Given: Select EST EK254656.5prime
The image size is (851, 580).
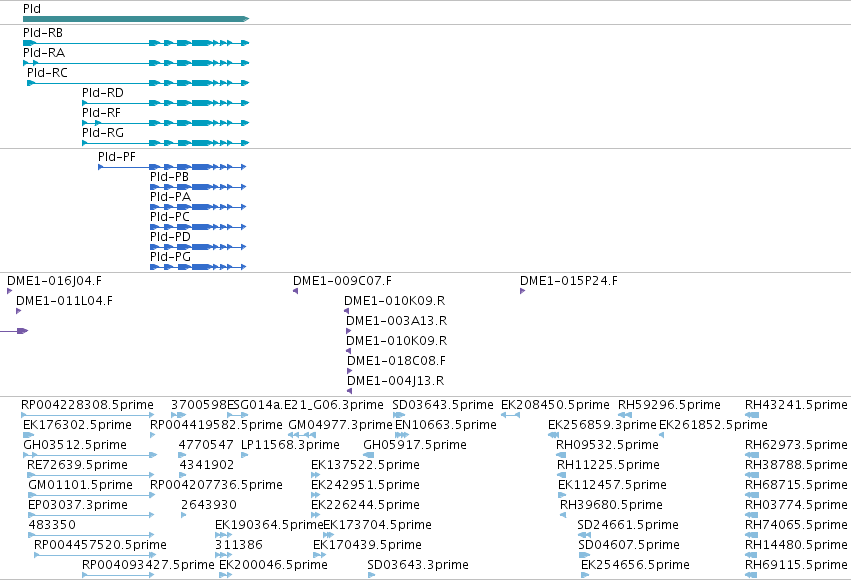Looking at the screenshot, I should (585, 575).
